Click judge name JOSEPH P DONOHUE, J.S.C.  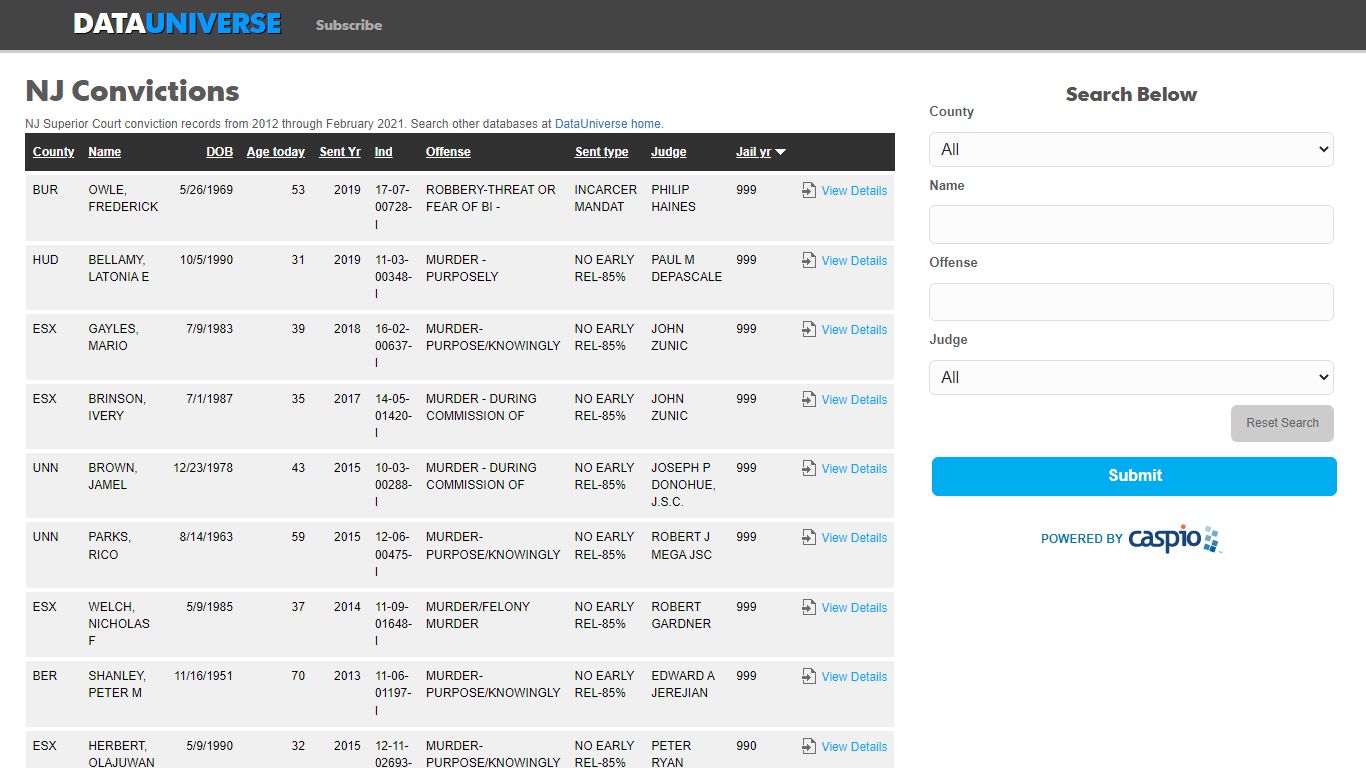tap(683, 485)
